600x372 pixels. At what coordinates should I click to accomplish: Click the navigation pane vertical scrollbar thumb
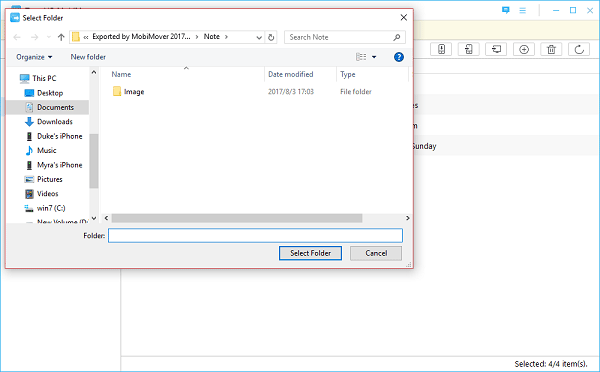tap(94, 161)
